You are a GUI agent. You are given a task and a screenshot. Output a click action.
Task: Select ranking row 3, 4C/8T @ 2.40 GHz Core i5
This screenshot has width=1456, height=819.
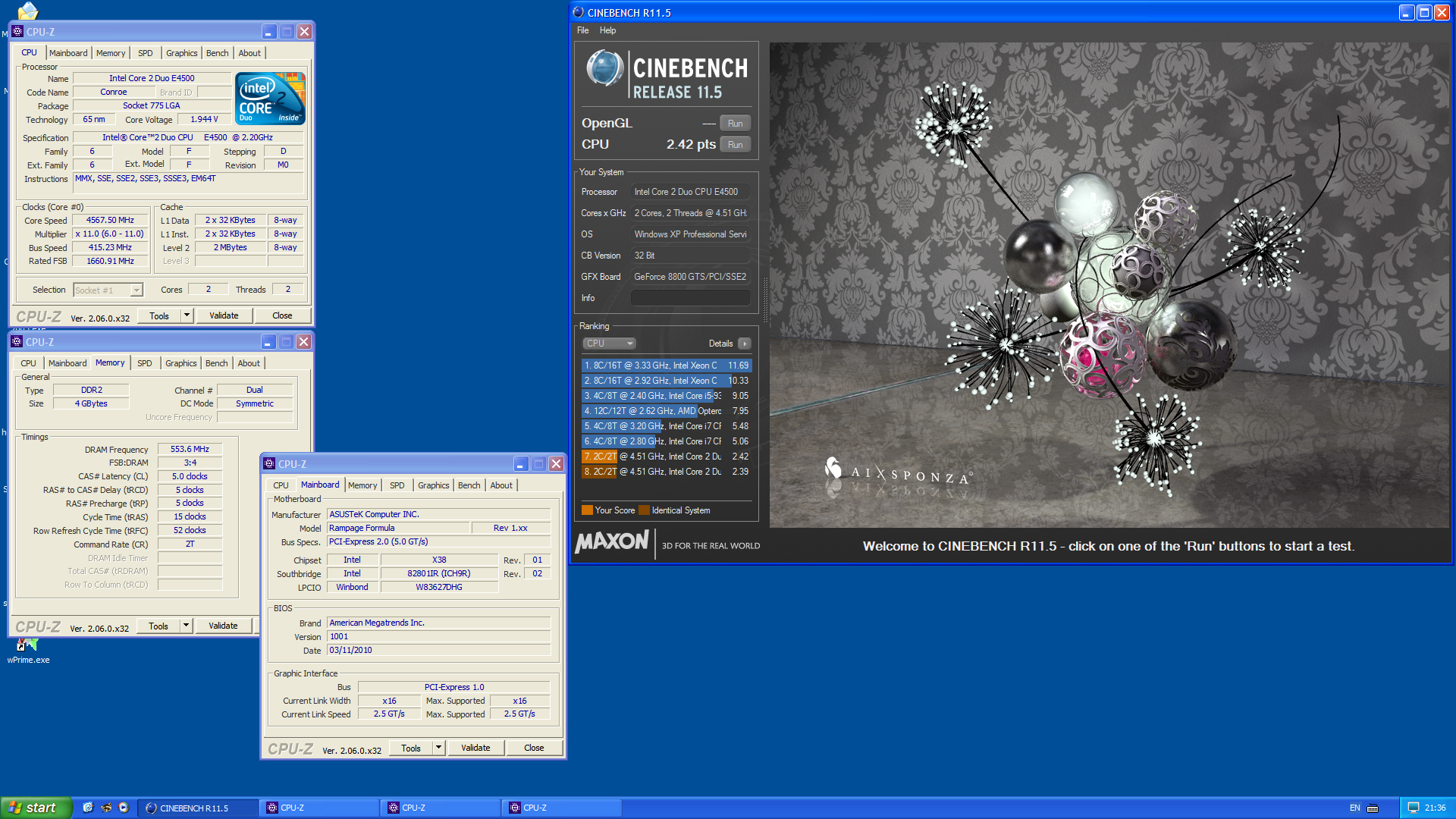(x=667, y=396)
